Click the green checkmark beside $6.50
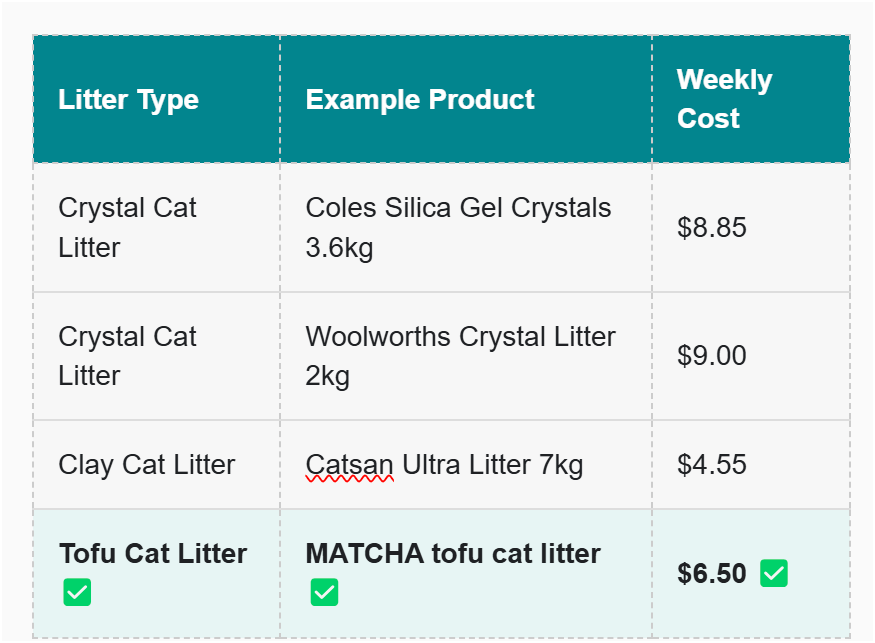Image resolution: width=875 pixels, height=643 pixels. point(774,573)
